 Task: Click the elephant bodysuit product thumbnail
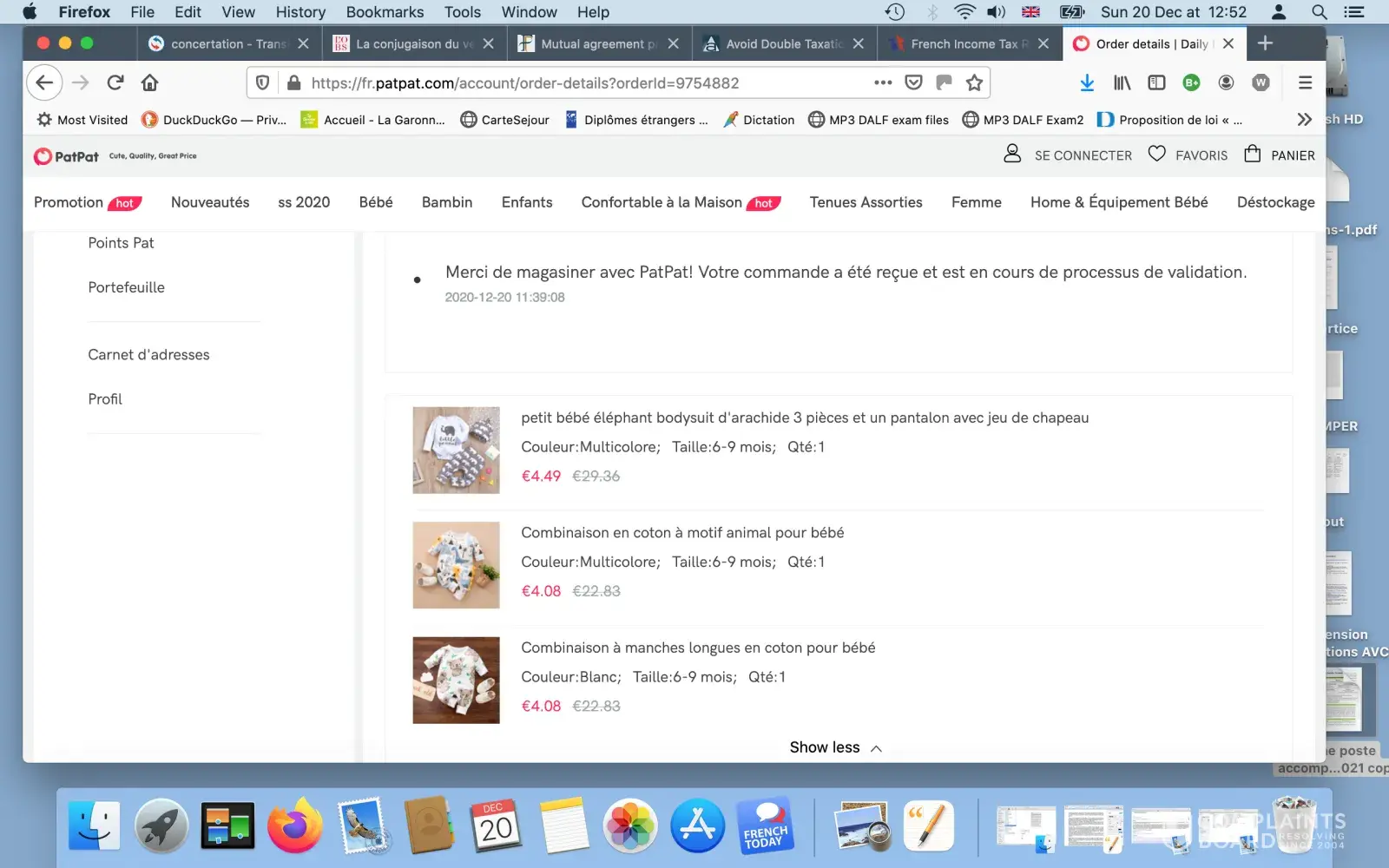pyautogui.click(x=456, y=450)
